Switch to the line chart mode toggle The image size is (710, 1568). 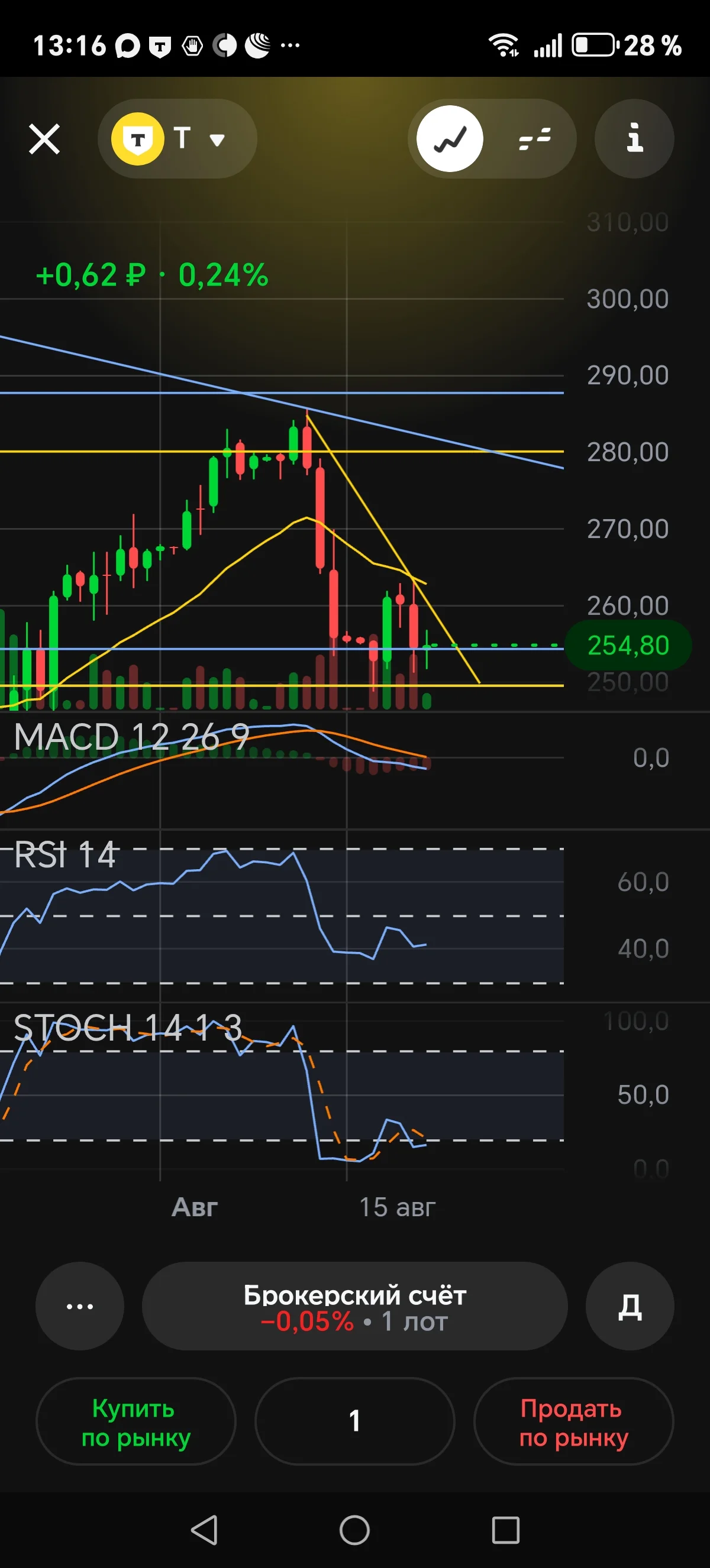tap(450, 139)
